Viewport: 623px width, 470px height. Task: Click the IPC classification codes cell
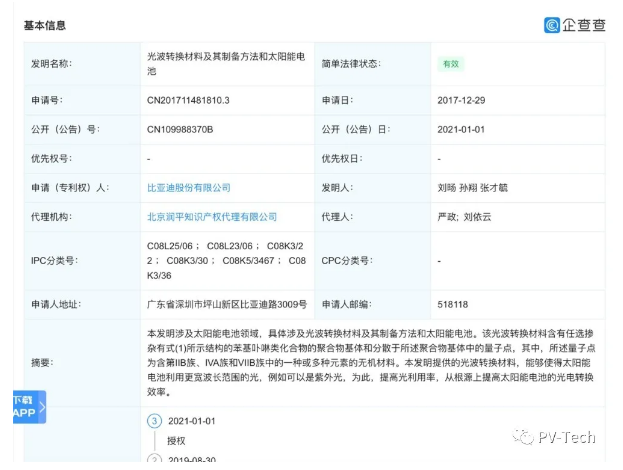(x=226, y=260)
